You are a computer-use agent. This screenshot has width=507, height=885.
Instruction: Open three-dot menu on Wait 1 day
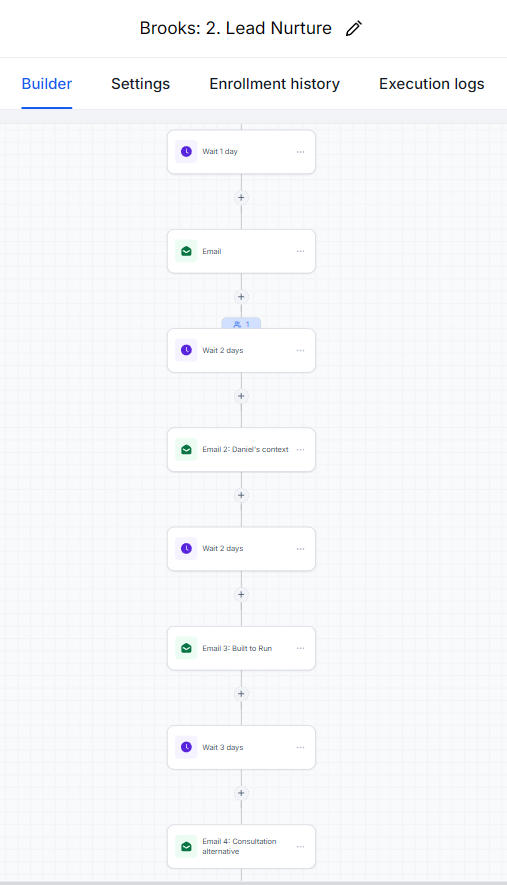[300, 152]
